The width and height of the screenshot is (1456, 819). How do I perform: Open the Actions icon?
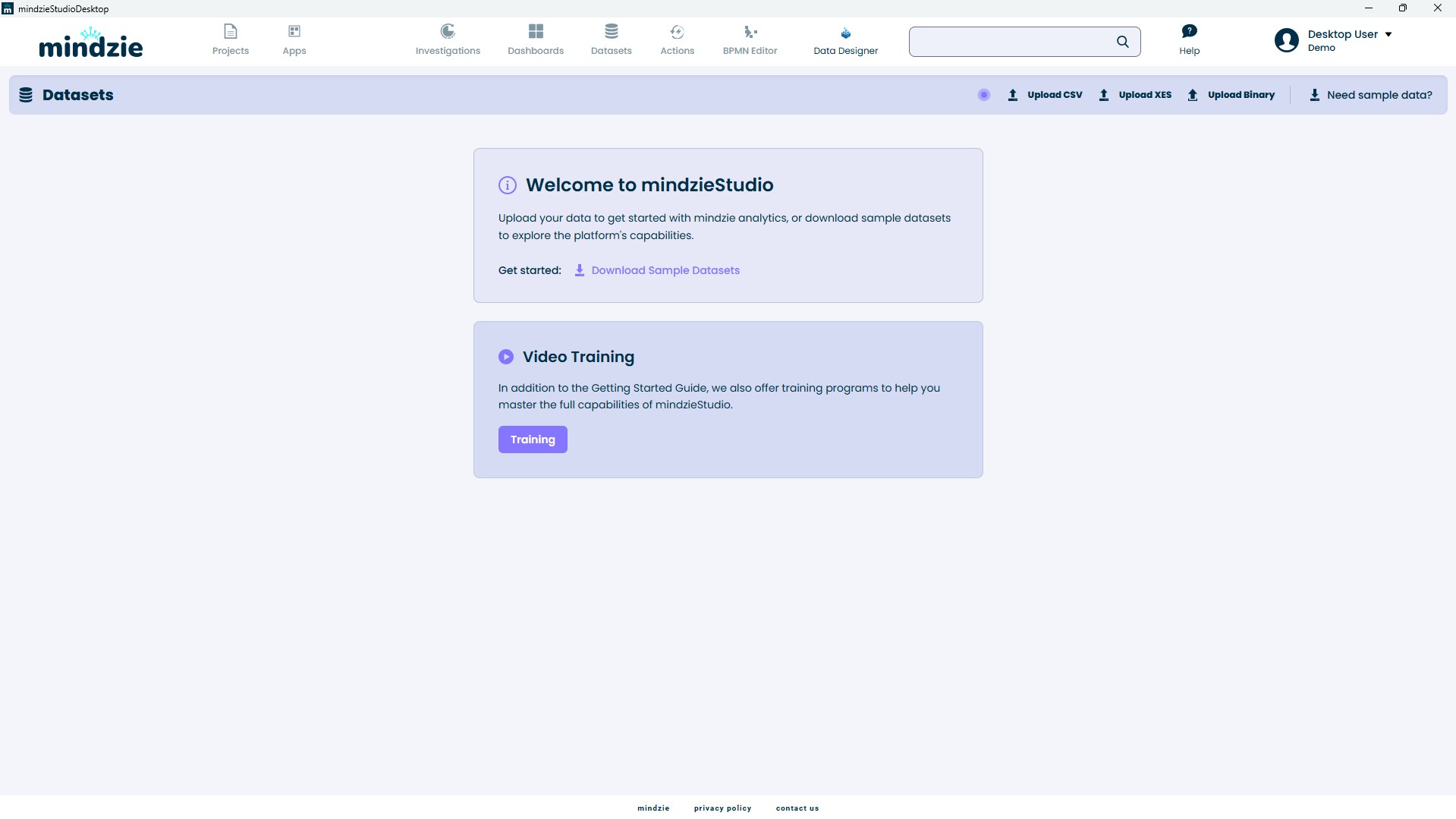(x=678, y=31)
